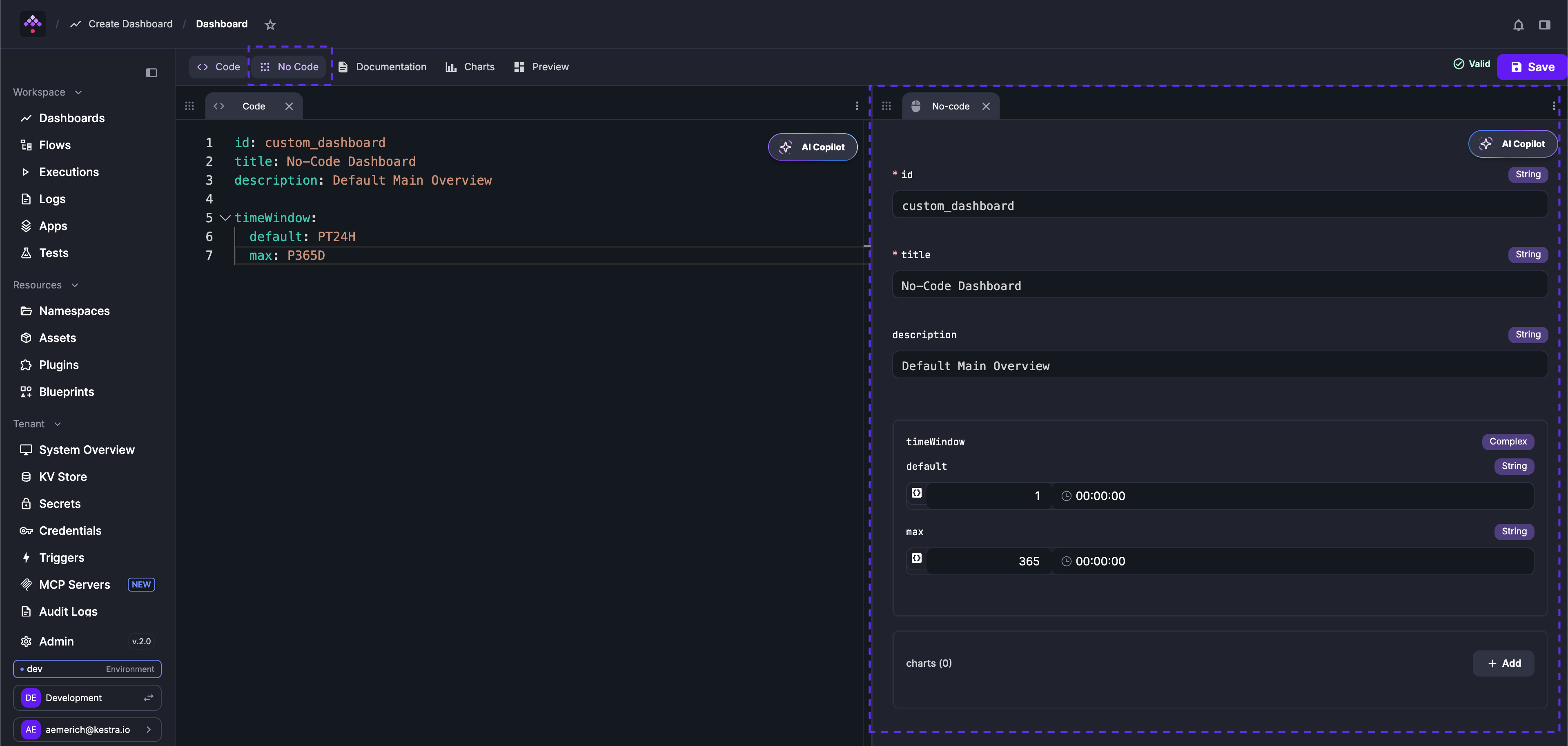Star the Dashboard as favorite
This screenshot has width=1568, height=746.
coord(270,25)
